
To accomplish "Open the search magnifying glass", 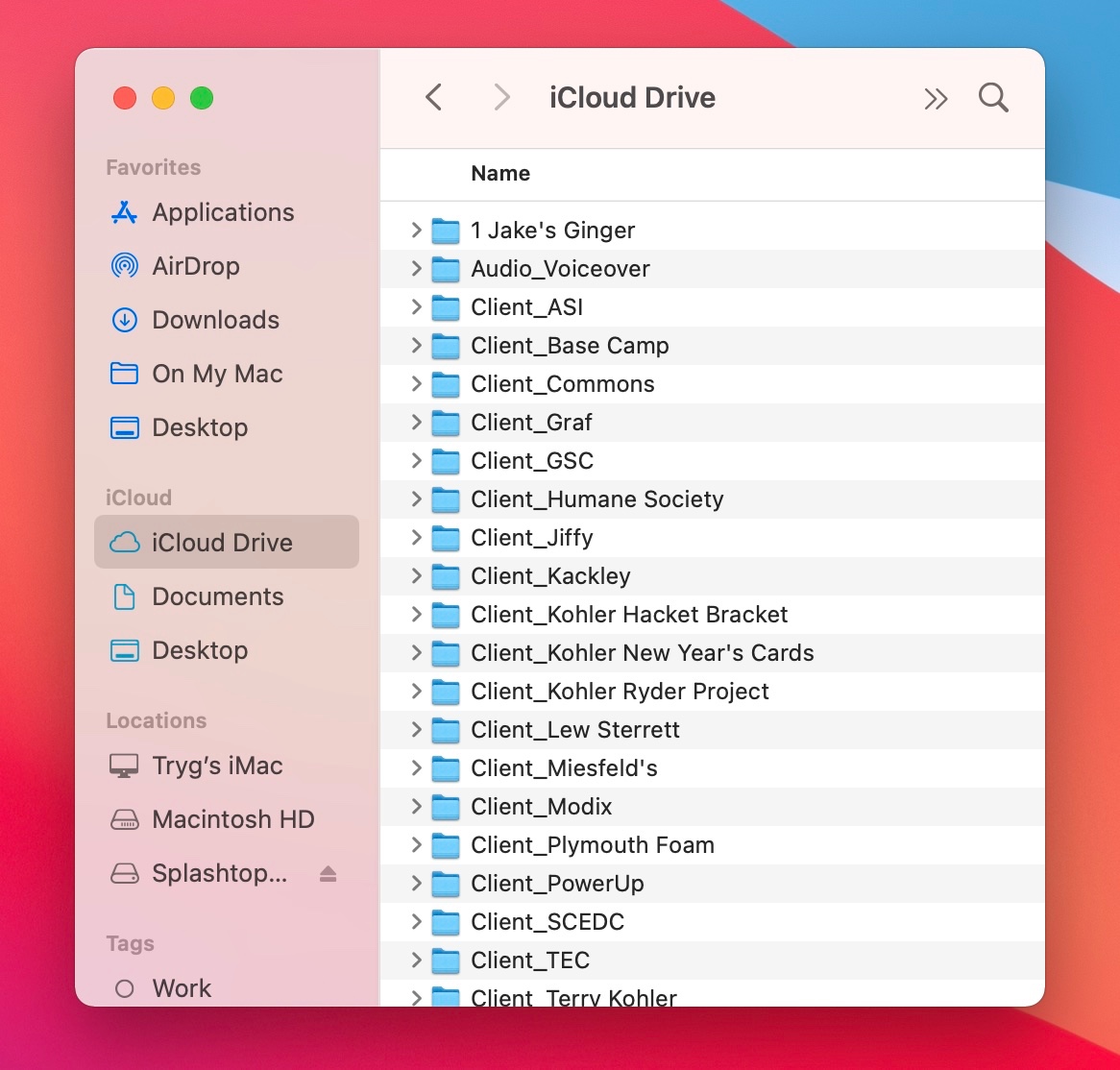I will pyautogui.click(x=993, y=97).
